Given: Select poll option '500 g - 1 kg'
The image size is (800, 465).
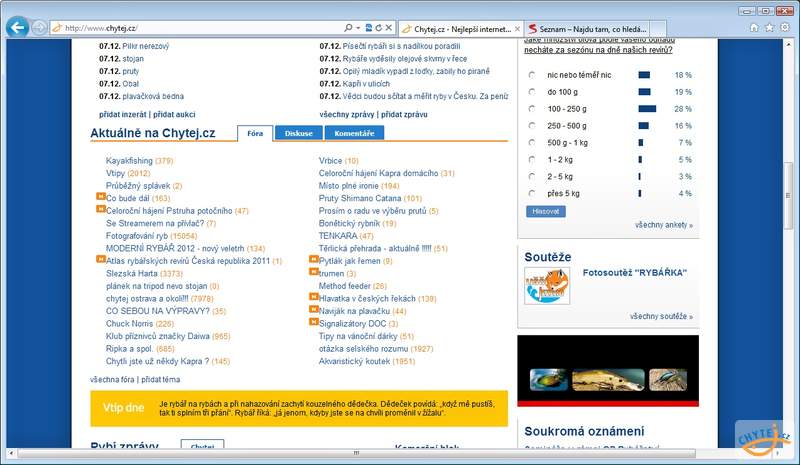Looking at the screenshot, I should click(532, 142).
